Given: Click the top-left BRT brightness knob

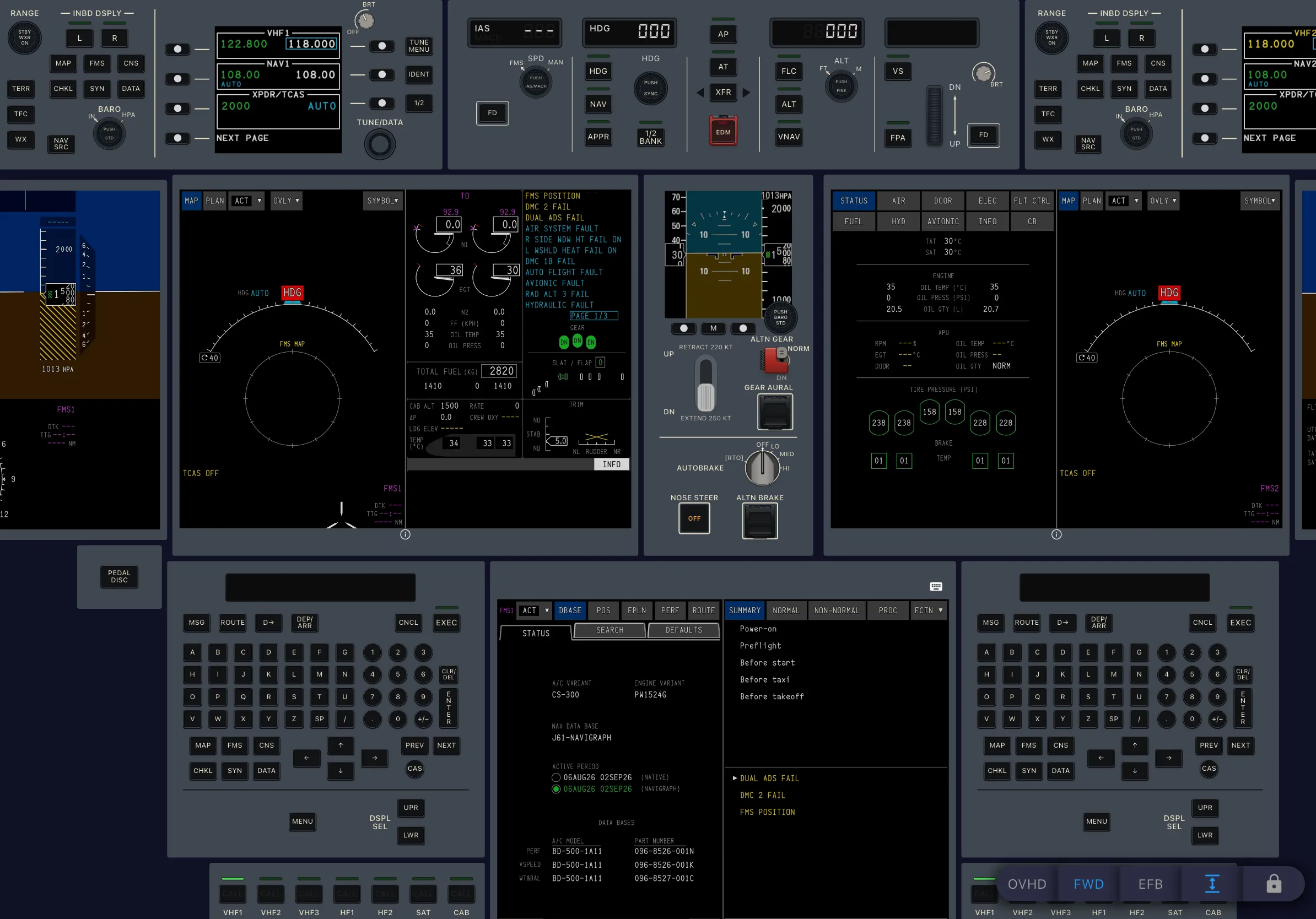Looking at the screenshot, I should [x=365, y=20].
